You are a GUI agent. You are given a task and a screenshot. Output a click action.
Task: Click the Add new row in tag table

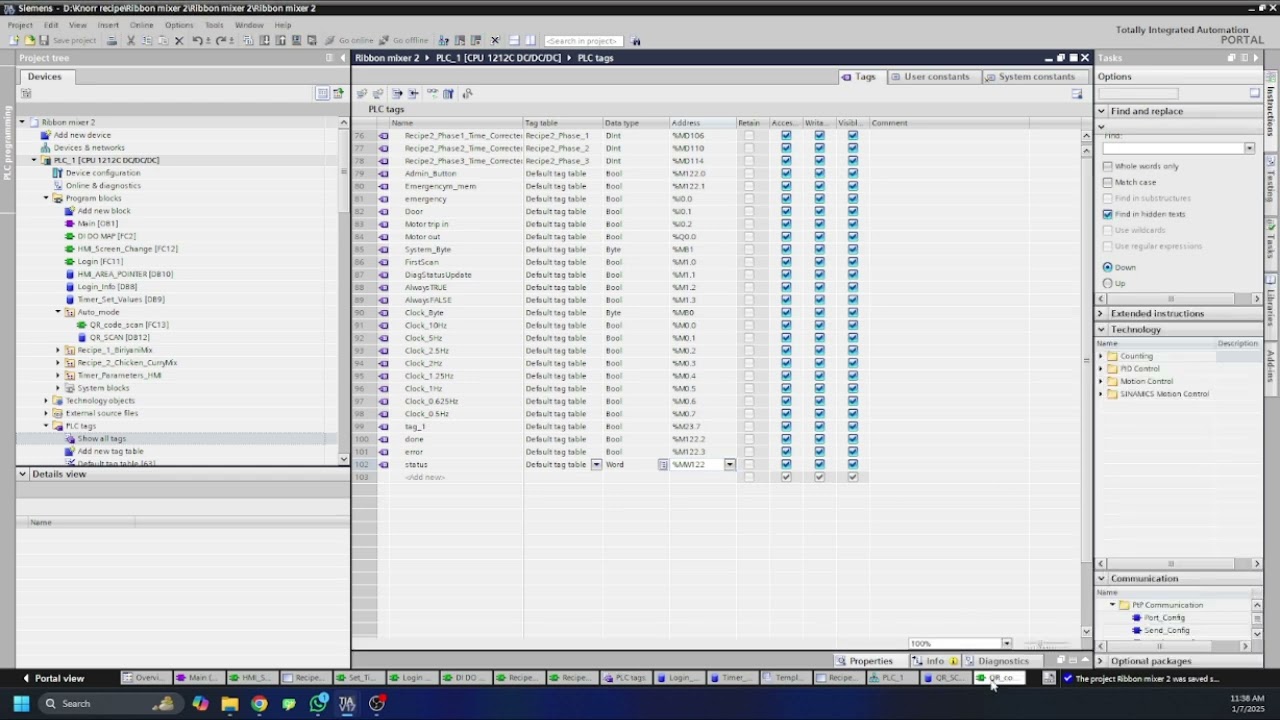point(425,477)
